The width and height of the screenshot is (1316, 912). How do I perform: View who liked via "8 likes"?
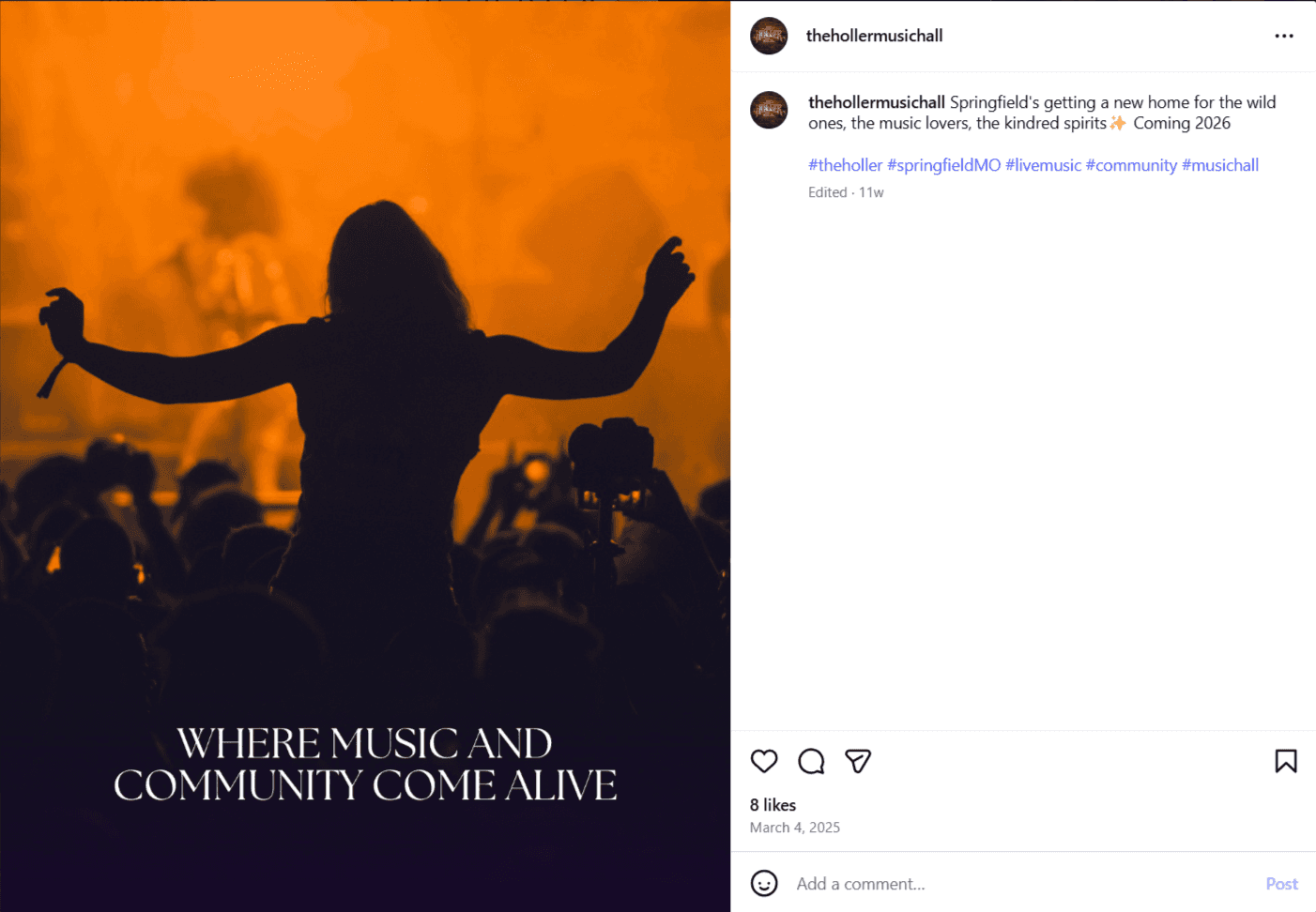click(773, 805)
